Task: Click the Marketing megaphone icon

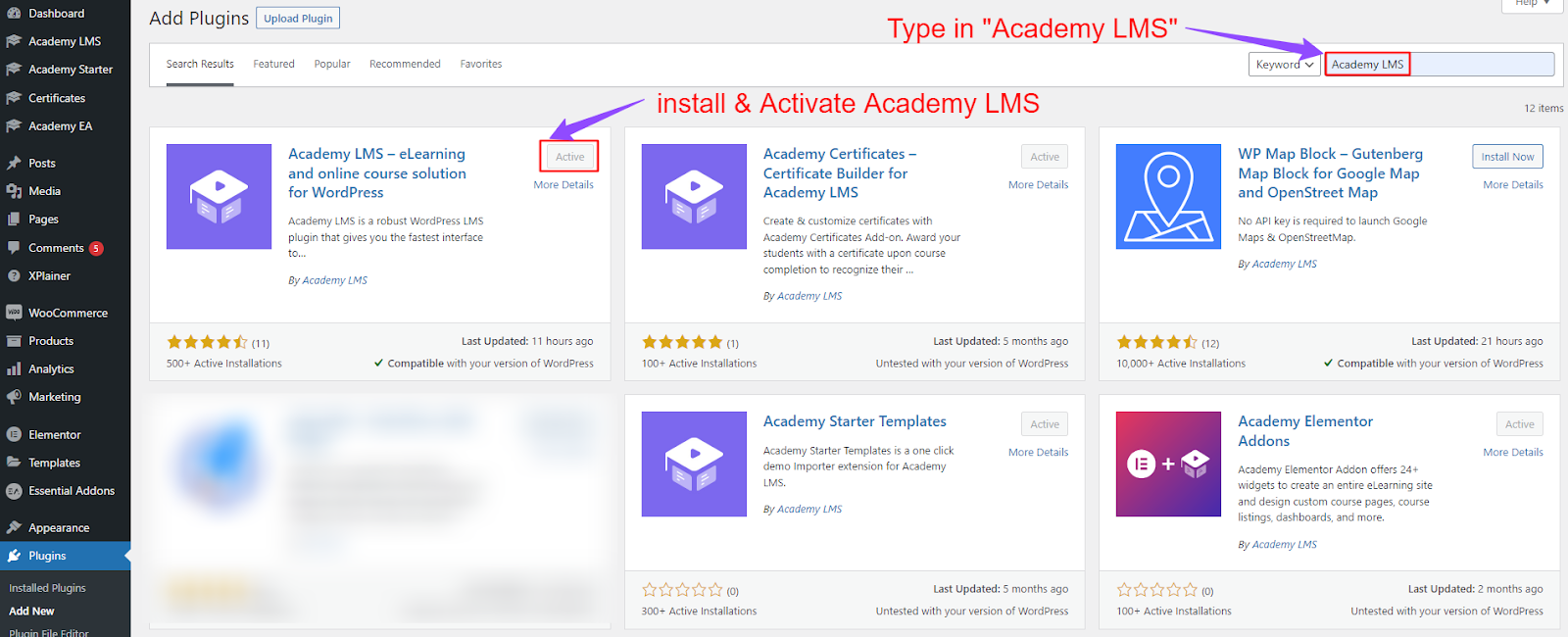Action: 14,397
